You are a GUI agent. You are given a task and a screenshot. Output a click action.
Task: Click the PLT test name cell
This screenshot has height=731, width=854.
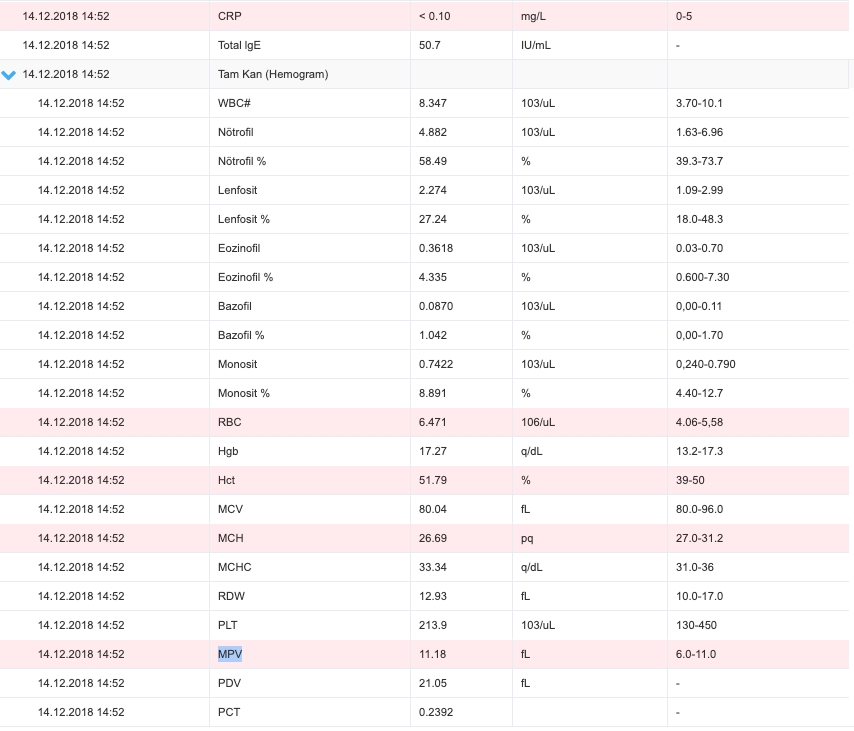[310, 625]
